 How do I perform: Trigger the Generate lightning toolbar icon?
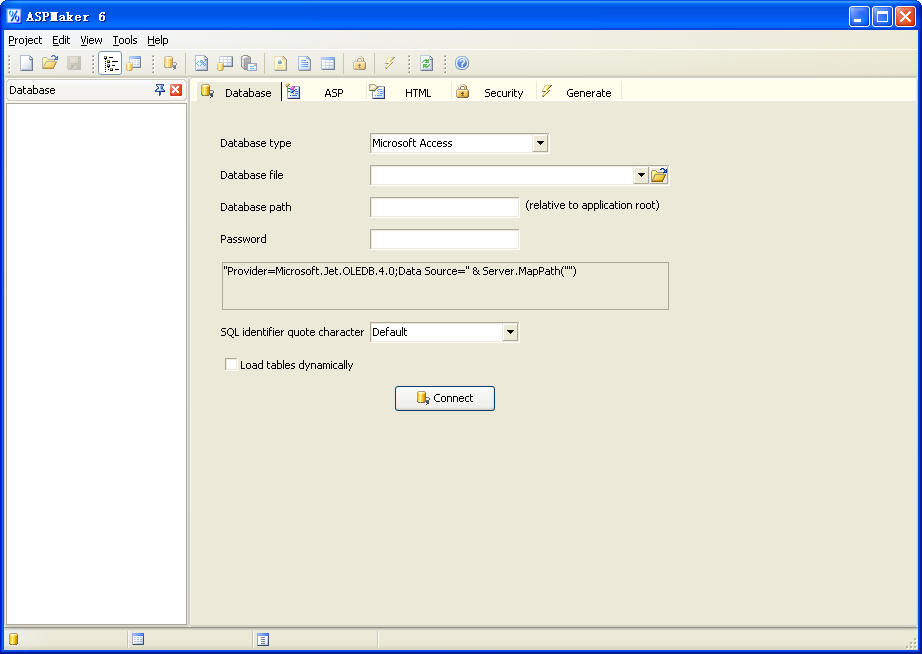(x=389, y=63)
